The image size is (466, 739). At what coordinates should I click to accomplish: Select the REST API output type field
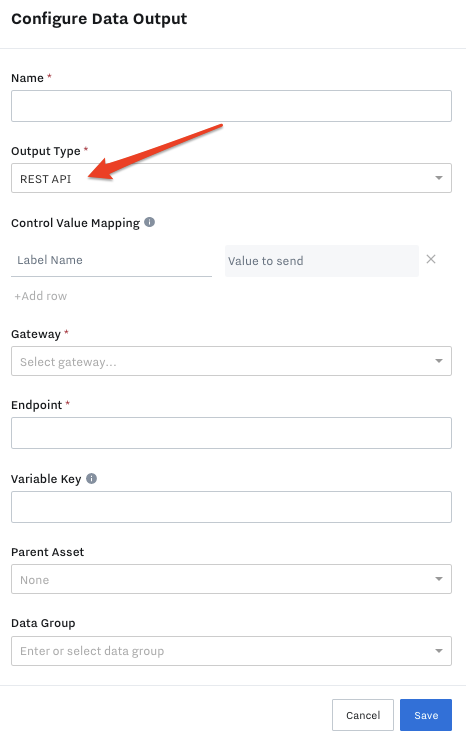(x=231, y=178)
